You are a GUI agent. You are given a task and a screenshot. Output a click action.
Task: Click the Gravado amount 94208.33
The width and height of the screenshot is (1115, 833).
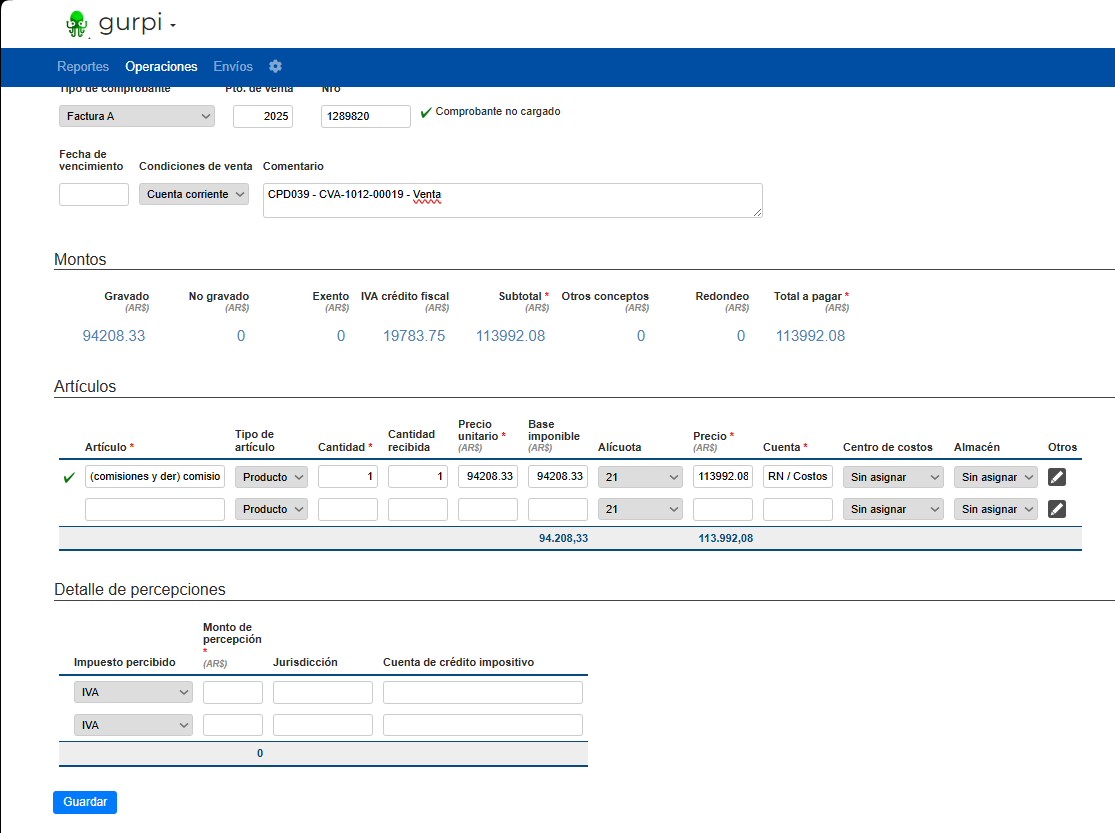[114, 336]
